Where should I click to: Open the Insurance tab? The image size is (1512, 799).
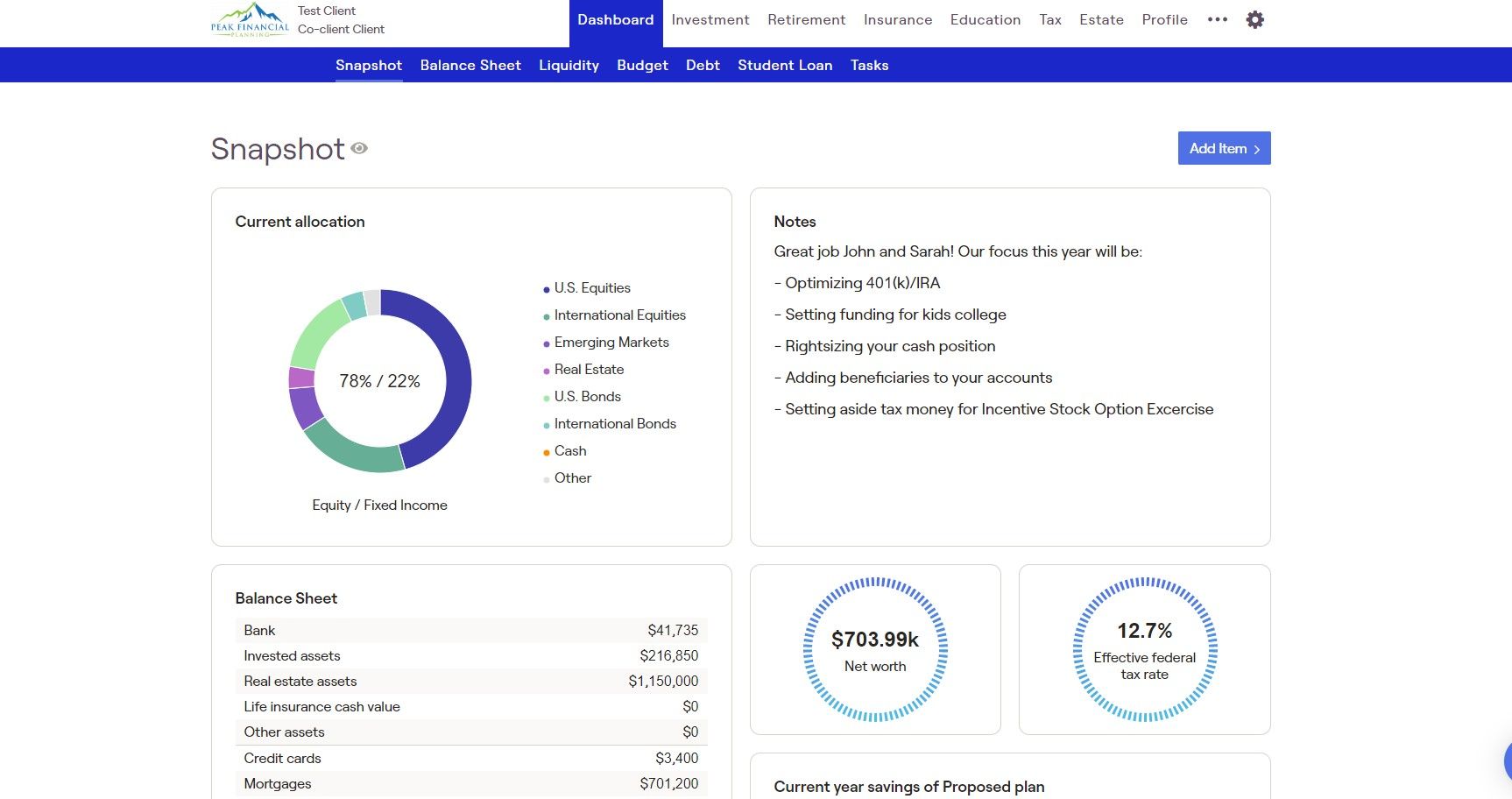tap(898, 20)
